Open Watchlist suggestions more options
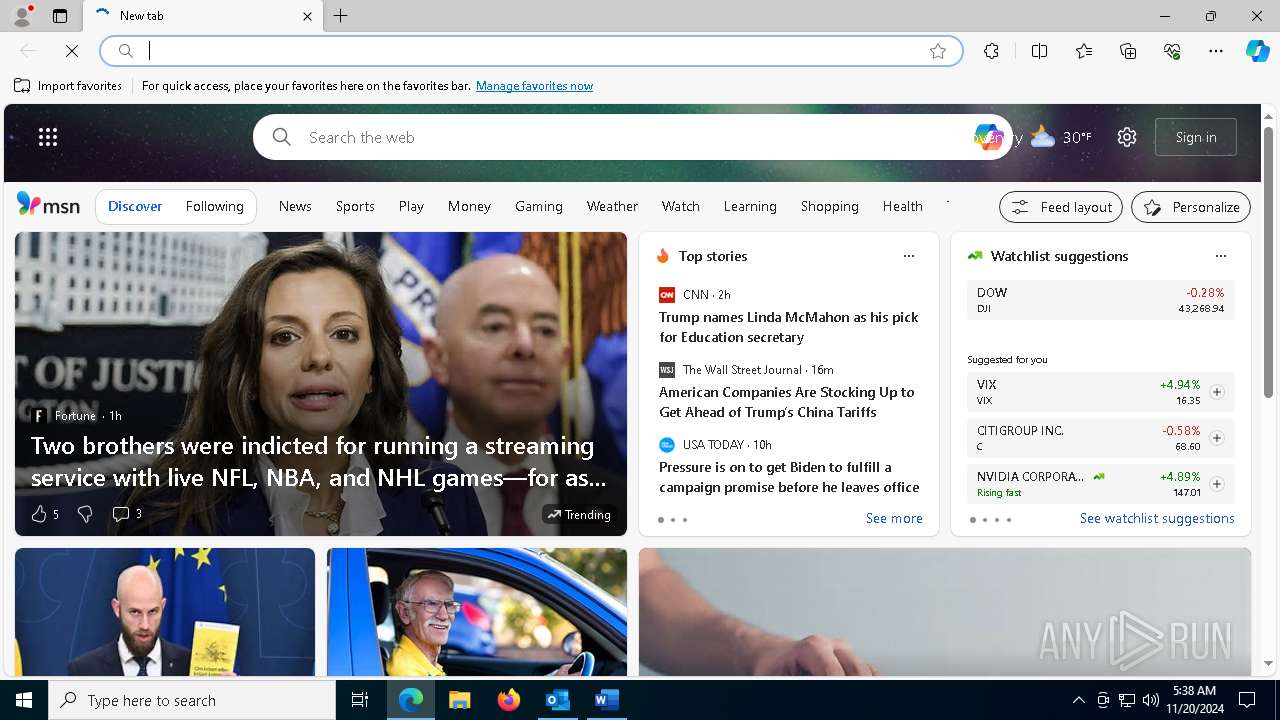Image resolution: width=1280 pixels, height=720 pixels. [x=1221, y=256]
